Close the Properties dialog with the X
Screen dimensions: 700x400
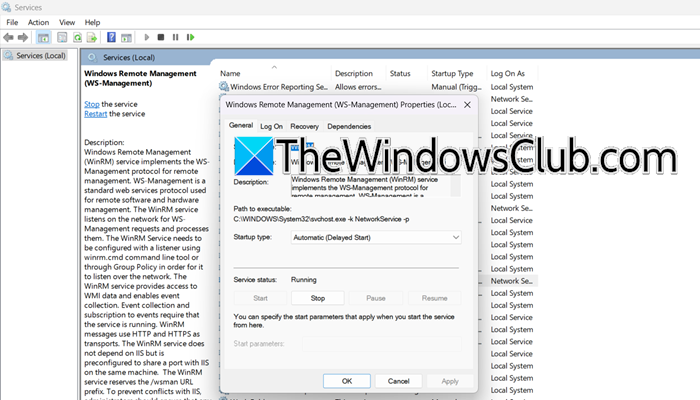467,105
